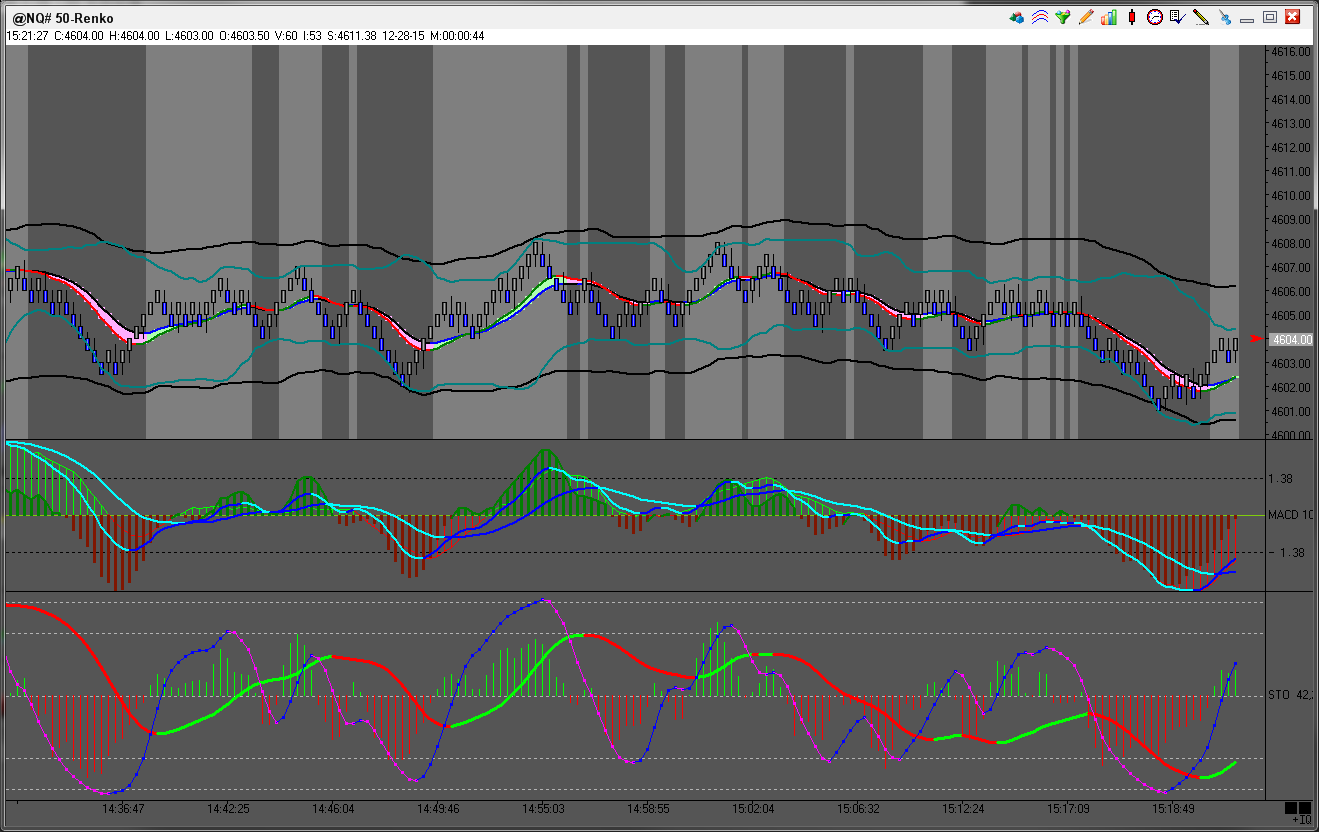
Task: Click the STO indicator label
Action: (x=1290, y=694)
